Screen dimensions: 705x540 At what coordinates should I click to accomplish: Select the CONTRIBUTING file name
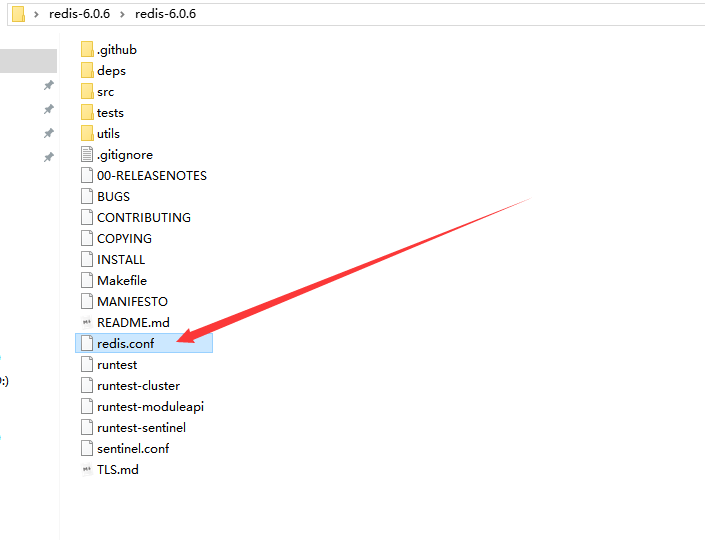pyautogui.click(x=144, y=218)
